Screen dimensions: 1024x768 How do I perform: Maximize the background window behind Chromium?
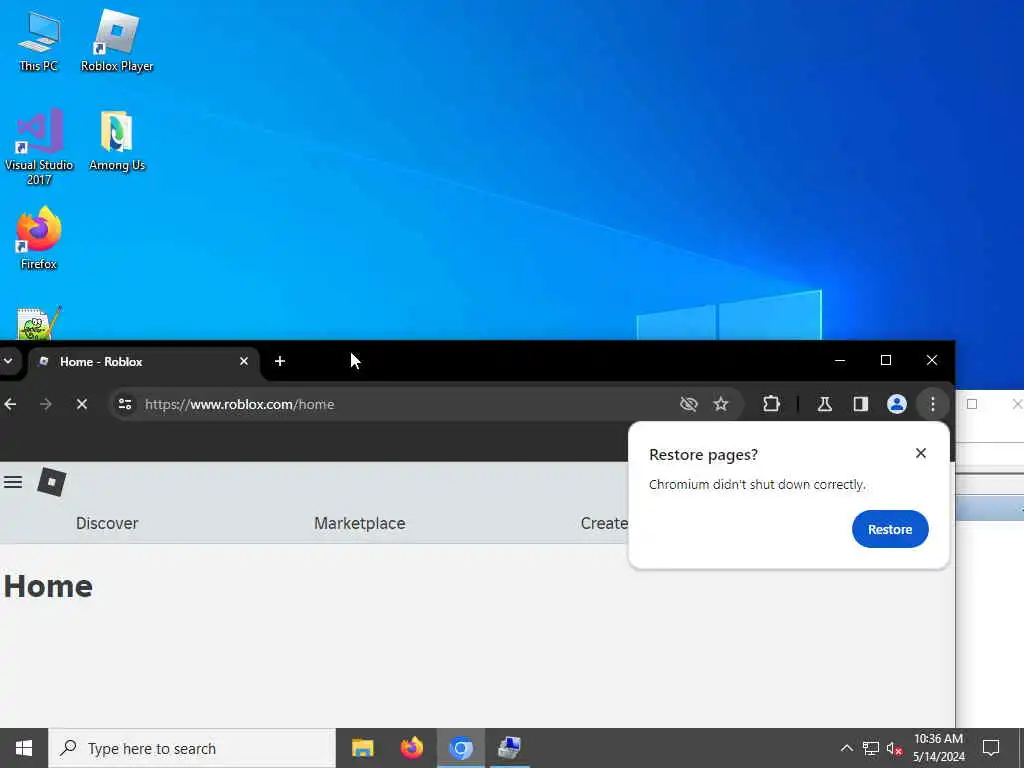[972, 404]
